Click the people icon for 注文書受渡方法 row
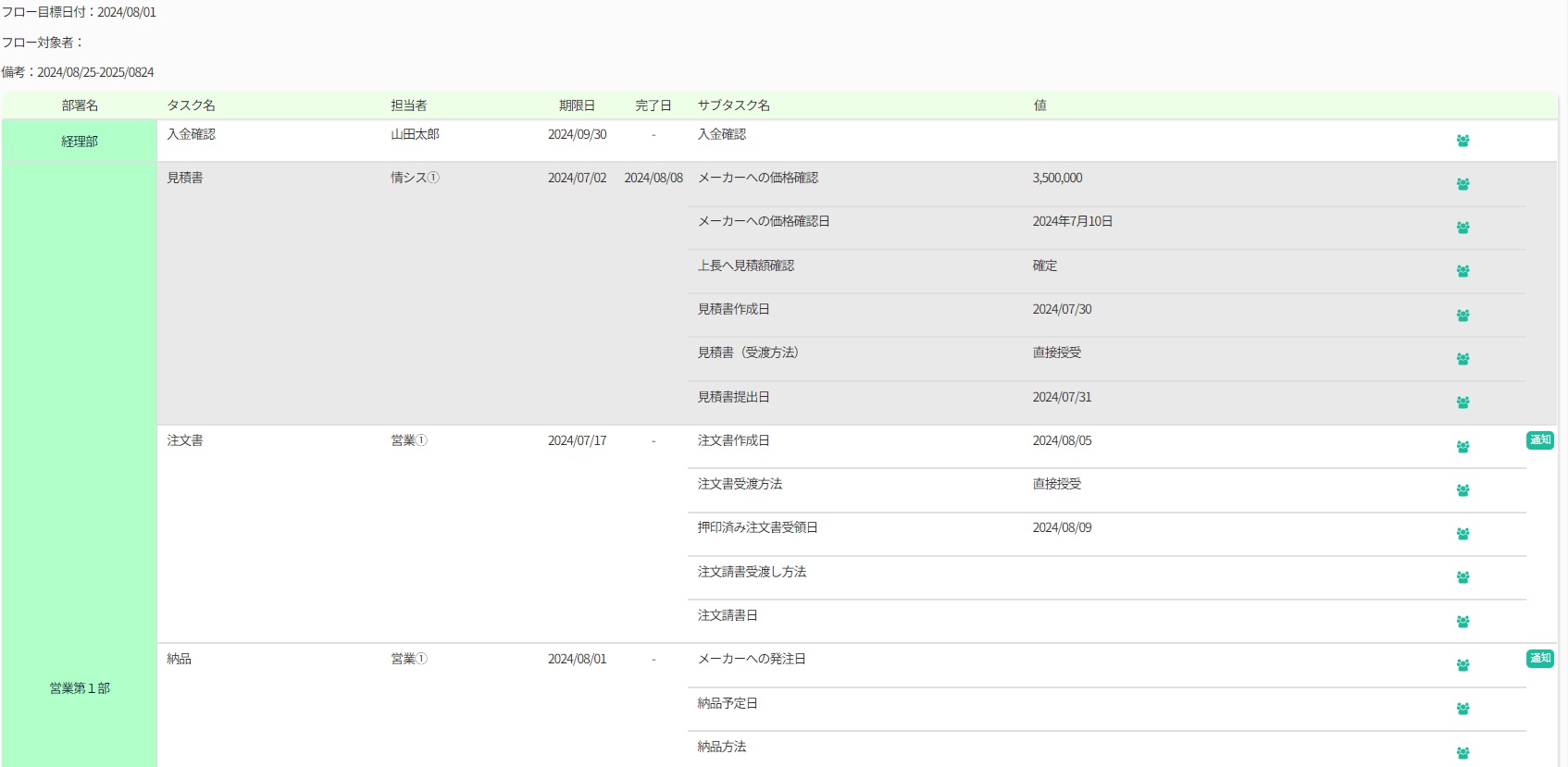The image size is (1568, 767). coord(1462,490)
